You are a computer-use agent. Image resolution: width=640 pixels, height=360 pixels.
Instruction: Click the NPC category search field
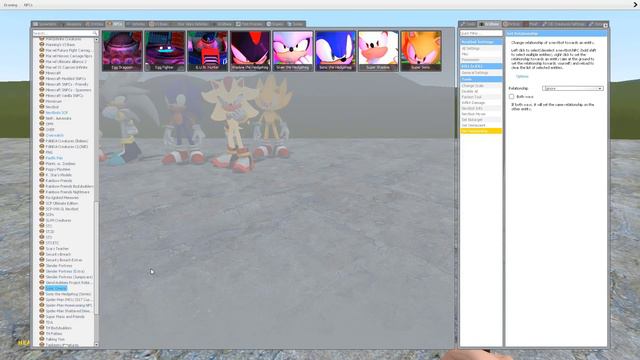65,33
